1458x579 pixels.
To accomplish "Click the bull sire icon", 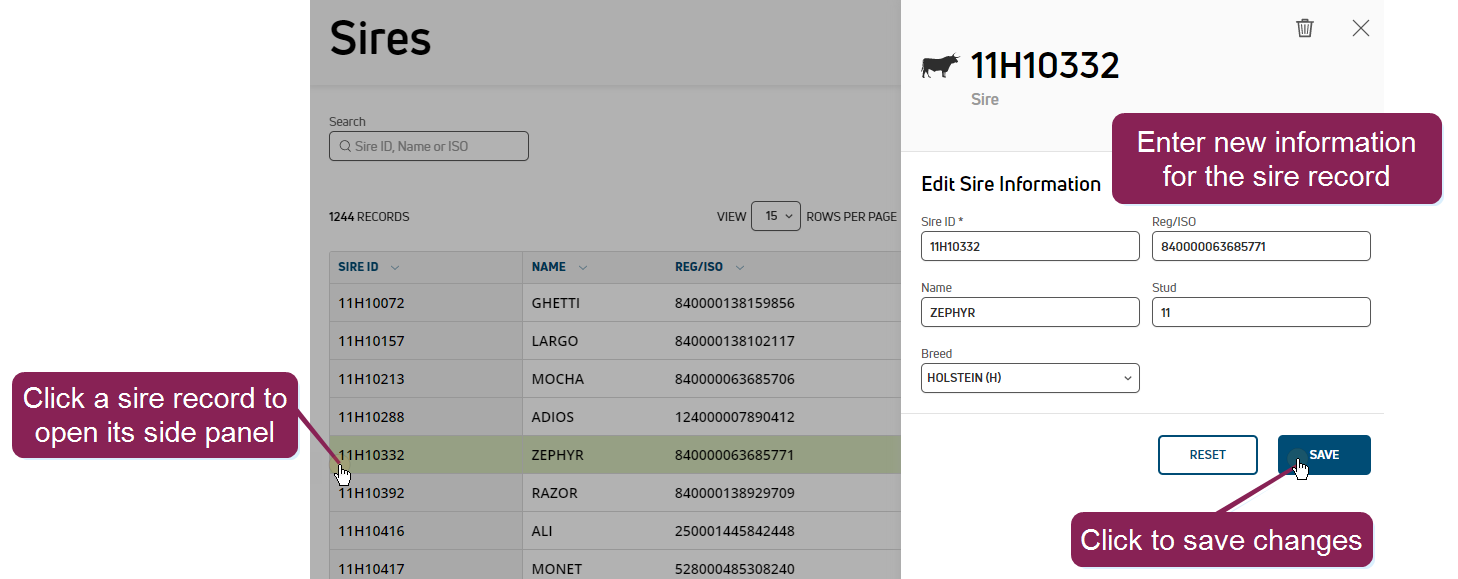I will coord(939,66).
